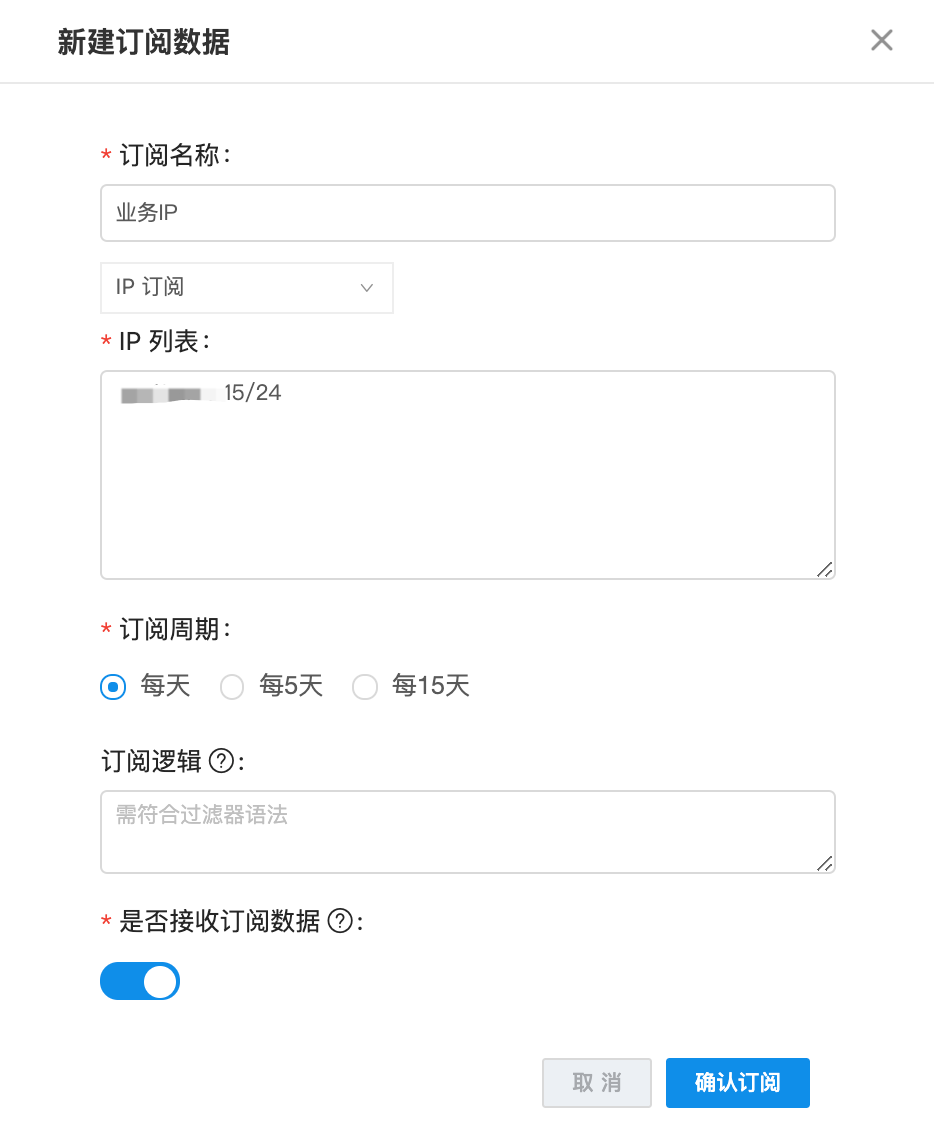
Task: Focus the 订阅名称 field containing 业务IP
Action: pos(467,213)
